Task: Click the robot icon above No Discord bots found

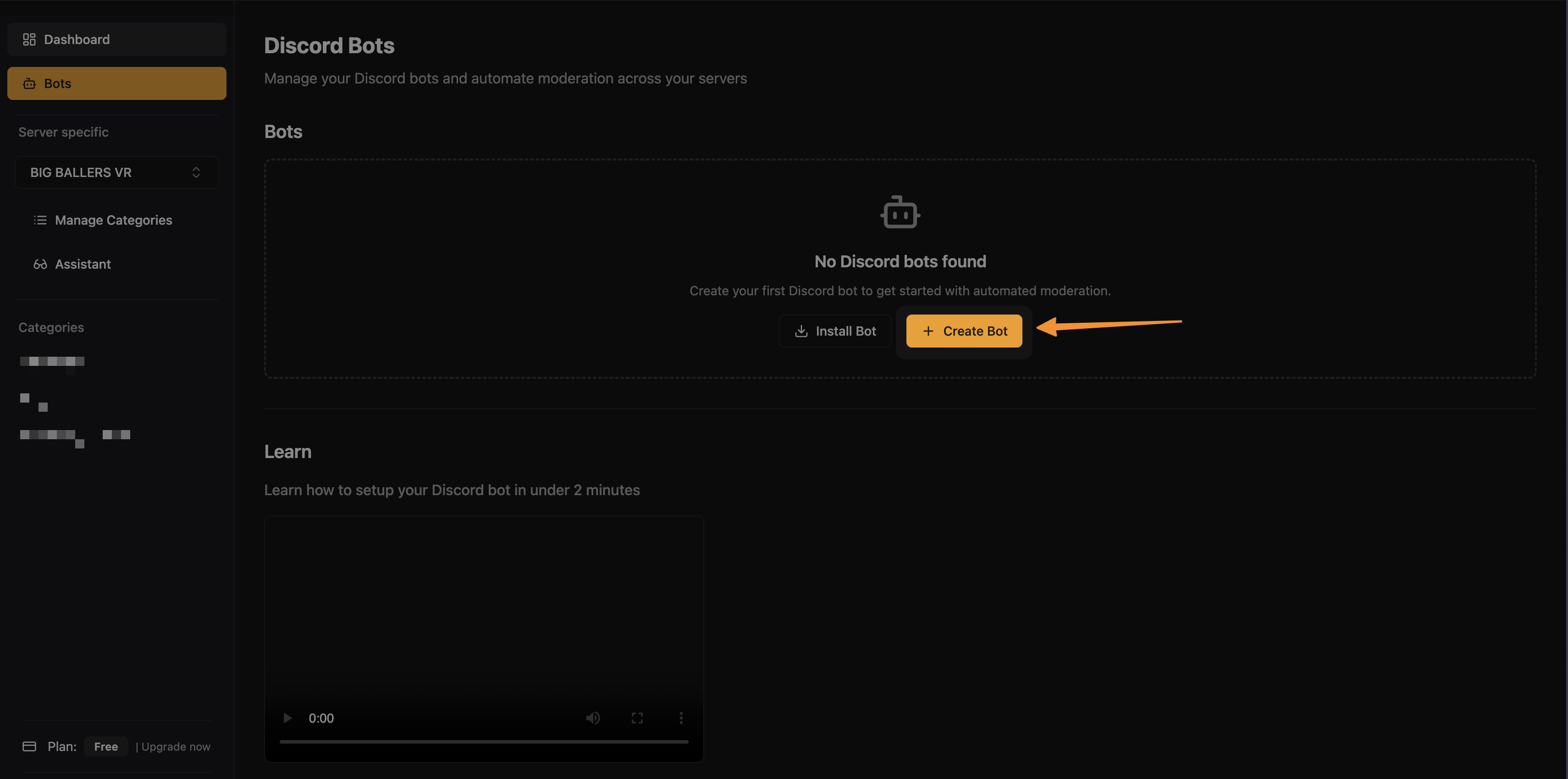Action: [900, 212]
